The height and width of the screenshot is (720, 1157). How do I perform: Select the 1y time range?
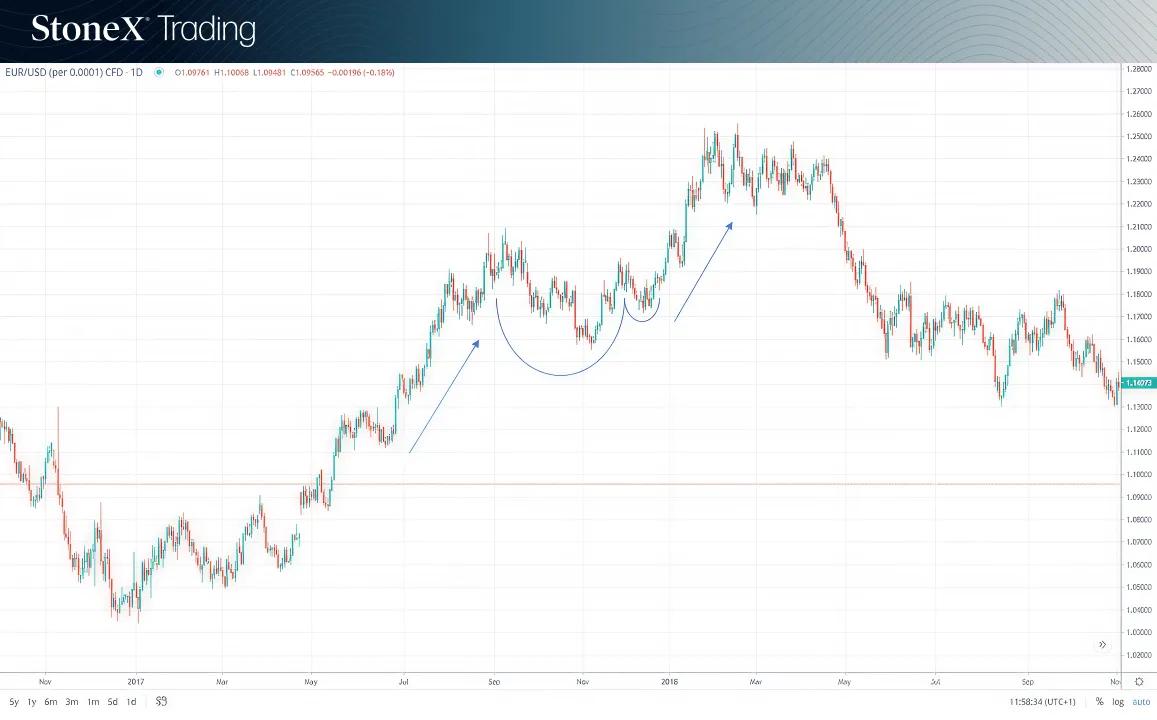pos(32,702)
